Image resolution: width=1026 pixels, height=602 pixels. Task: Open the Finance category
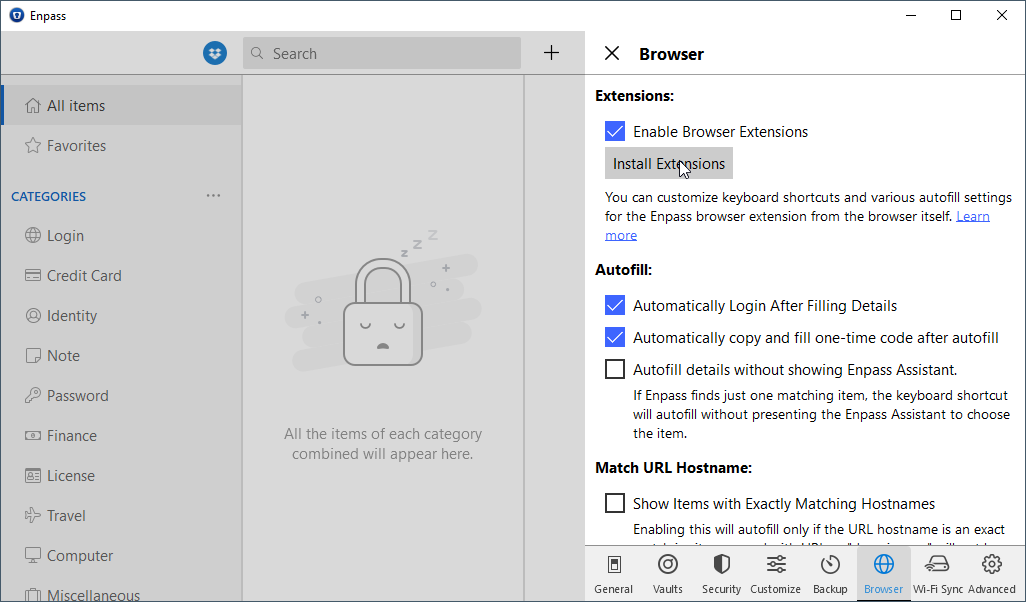point(122,435)
